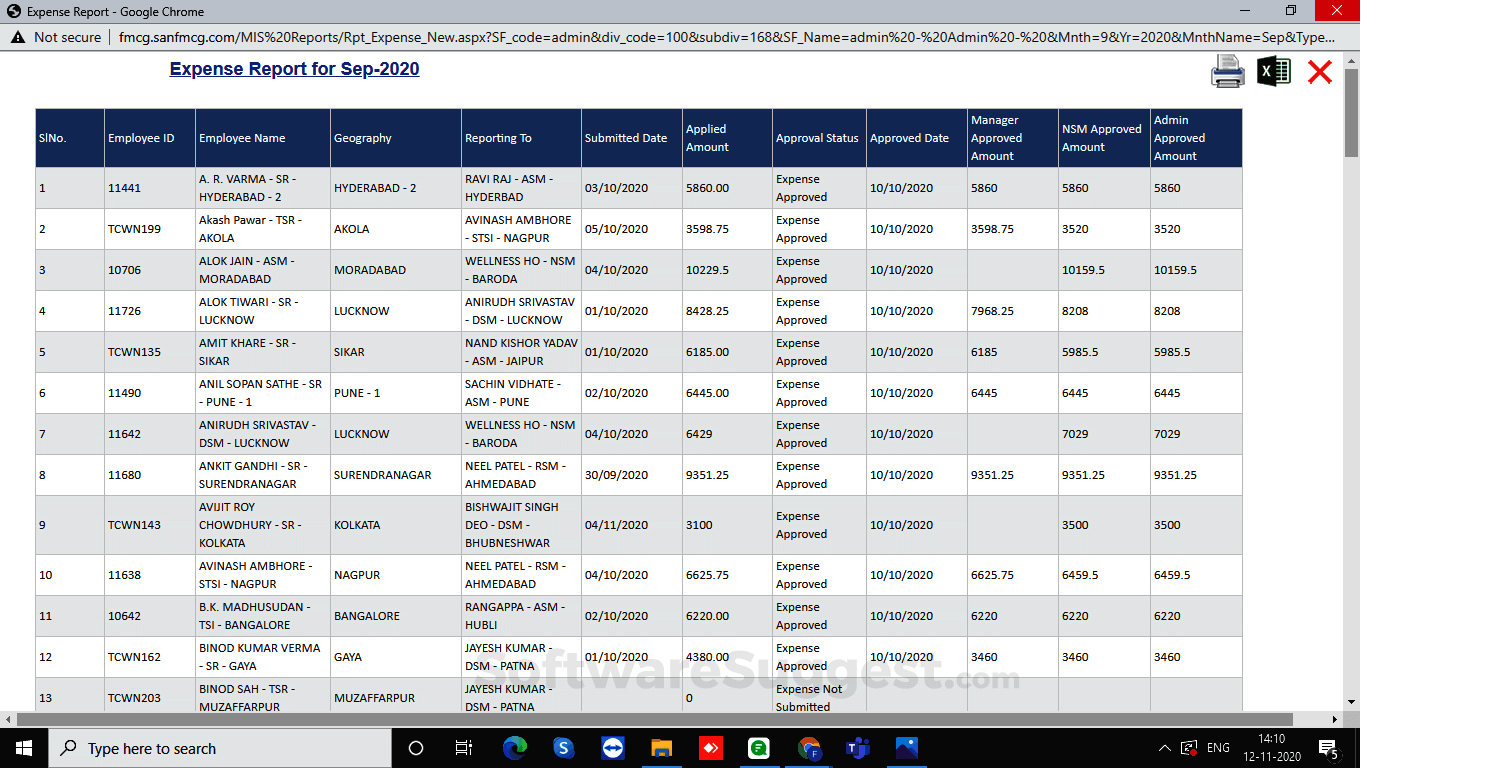Open the Expense Report for Sep-2020 heading link
The height and width of the screenshot is (768, 1494).
pyautogui.click(x=294, y=68)
